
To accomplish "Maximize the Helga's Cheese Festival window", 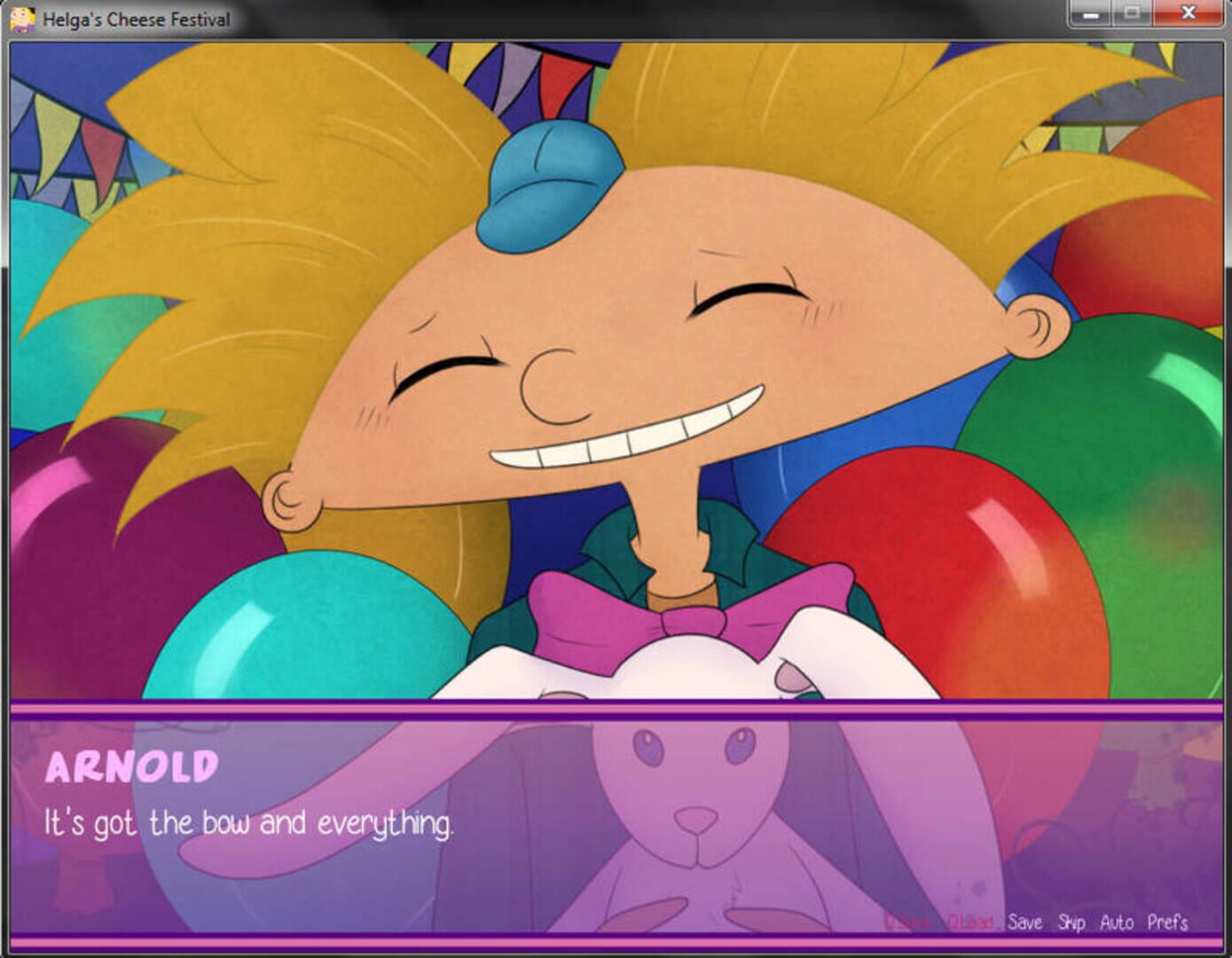I will pos(1132,13).
